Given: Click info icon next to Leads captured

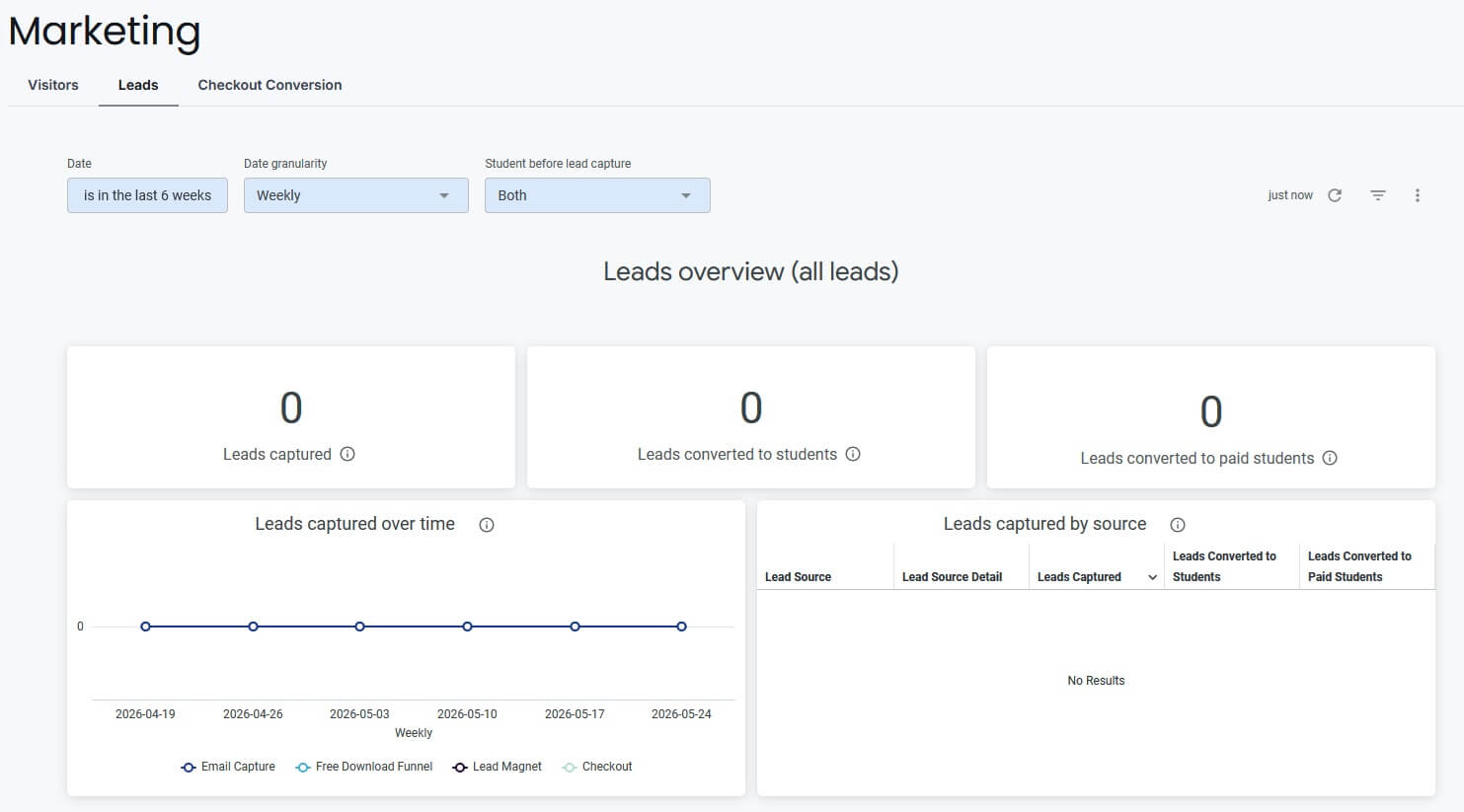Looking at the screenshot, I should (347, 454).
